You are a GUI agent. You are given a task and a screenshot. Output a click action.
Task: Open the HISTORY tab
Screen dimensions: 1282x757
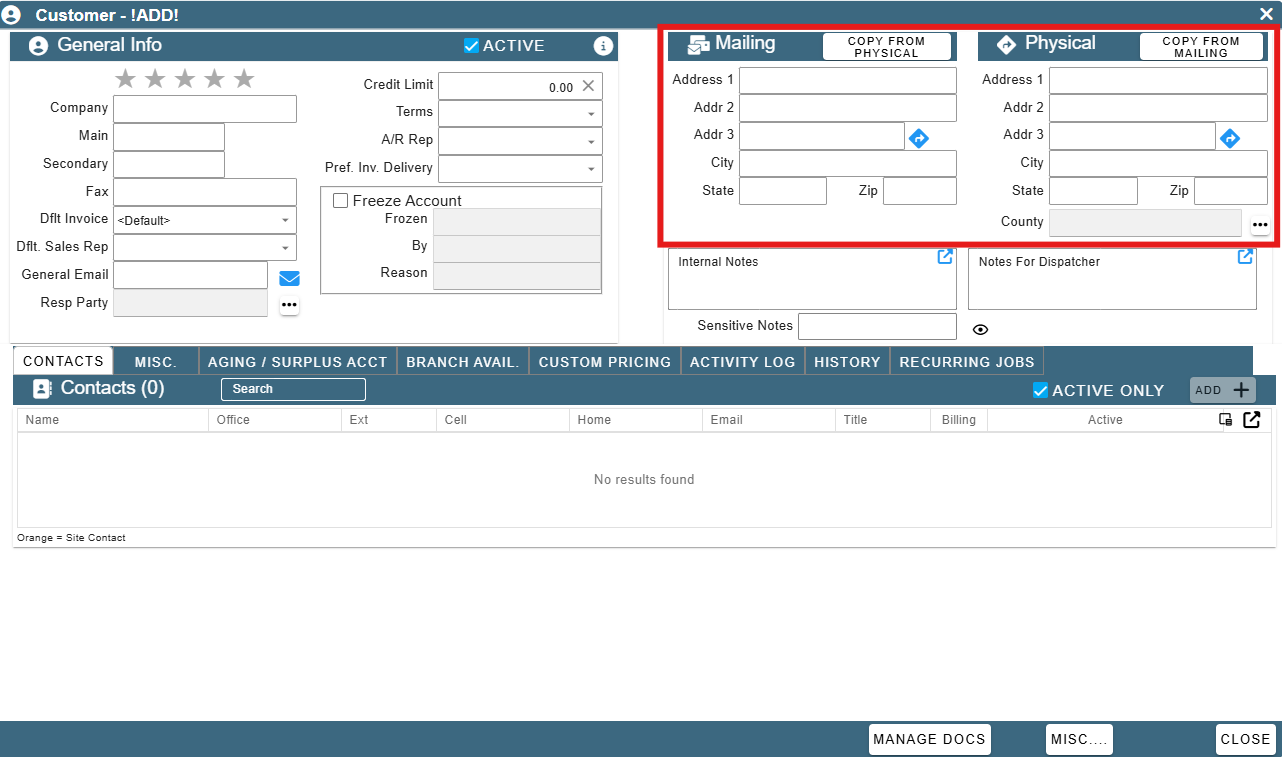coord(847,362)
